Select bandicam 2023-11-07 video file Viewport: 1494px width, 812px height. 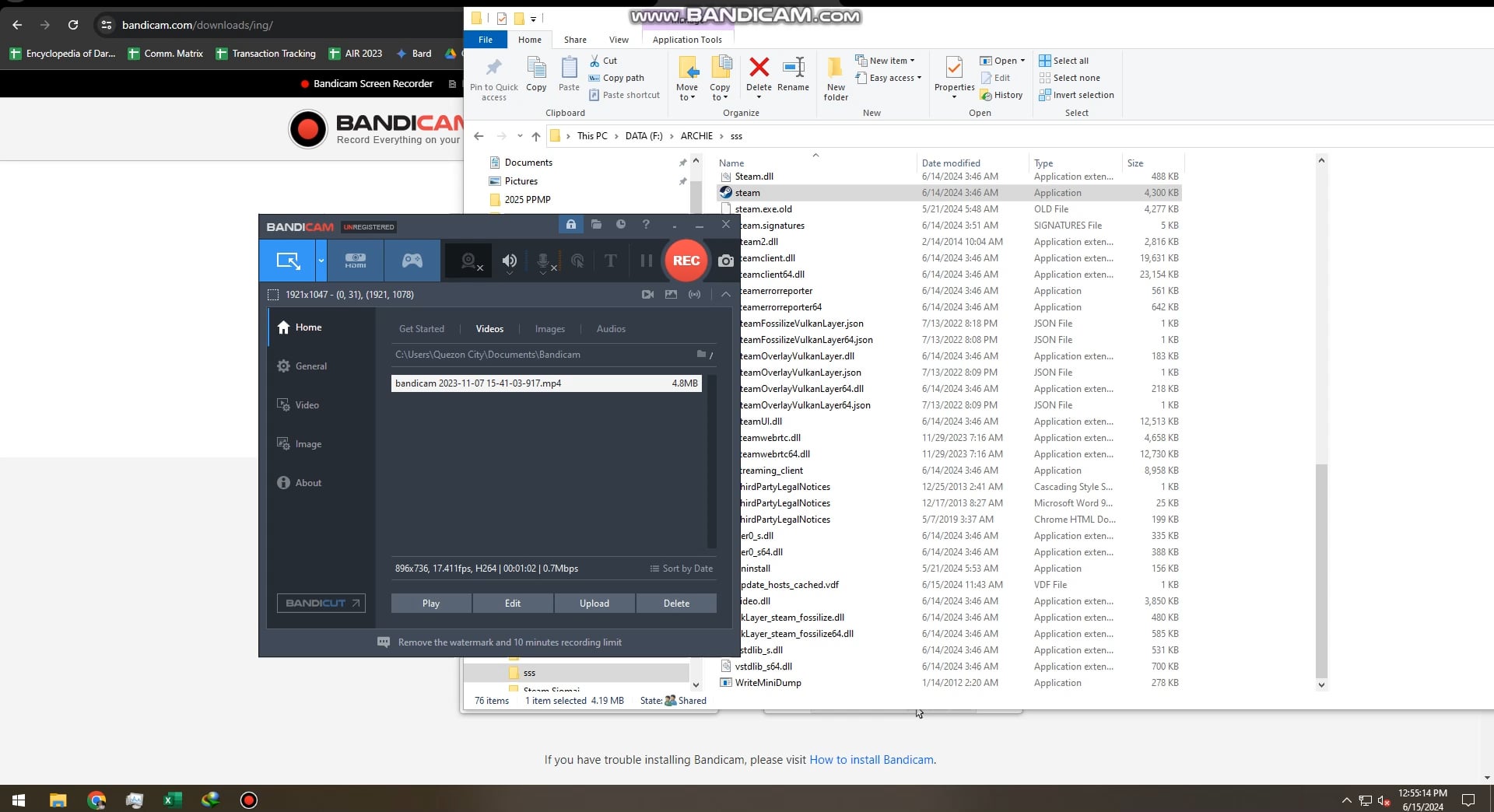[x=545, y=383]
